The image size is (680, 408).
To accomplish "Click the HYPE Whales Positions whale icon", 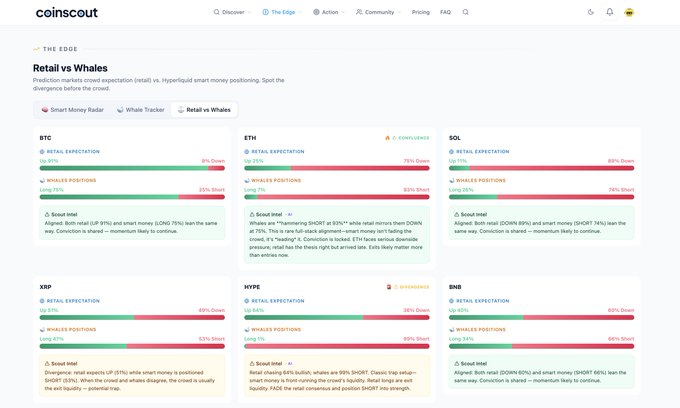I will [x=247, y=330].
